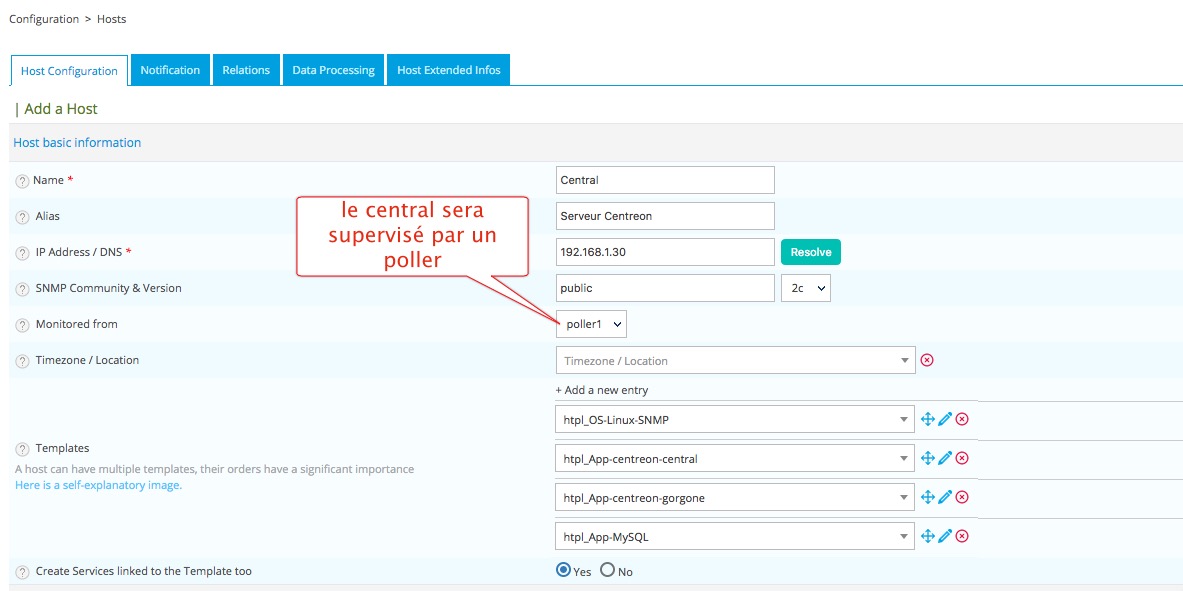The height and width of the screenshot is (591, 1183).
Task: Click the IP Address field containing 192.168.1.30
Action: click(x=665, y=252)
